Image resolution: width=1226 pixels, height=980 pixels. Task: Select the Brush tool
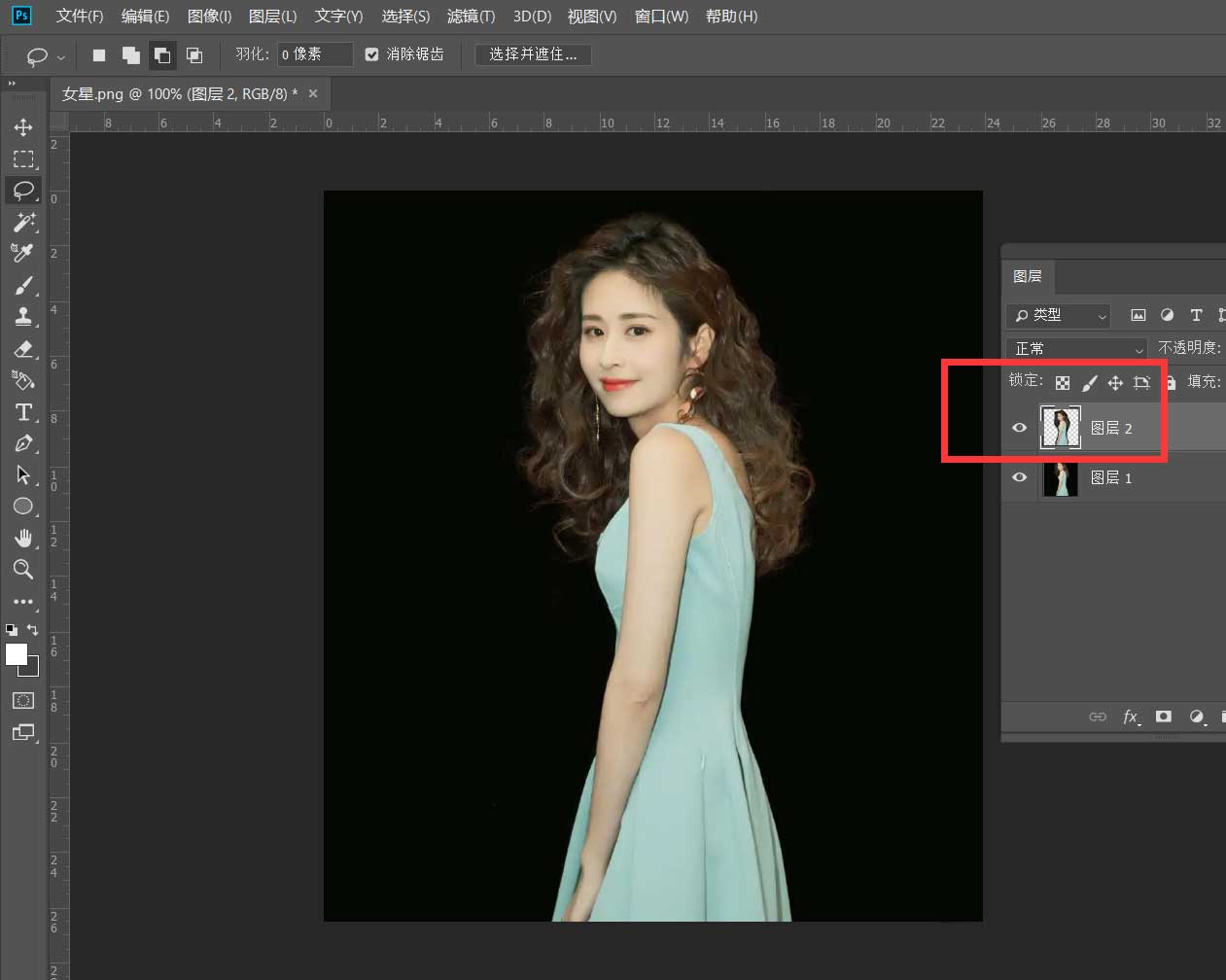tap(23, 285)
